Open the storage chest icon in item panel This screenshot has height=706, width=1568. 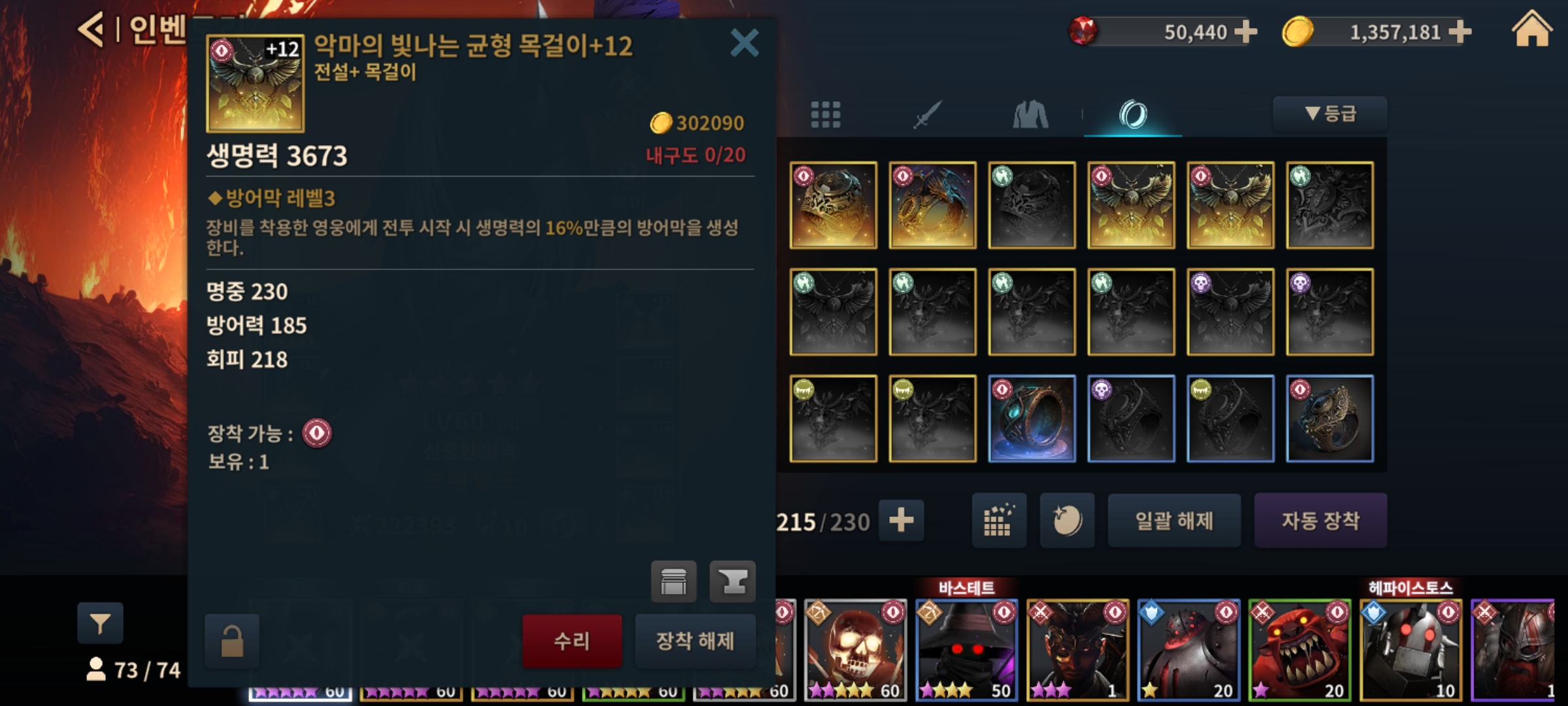[674, 581]
